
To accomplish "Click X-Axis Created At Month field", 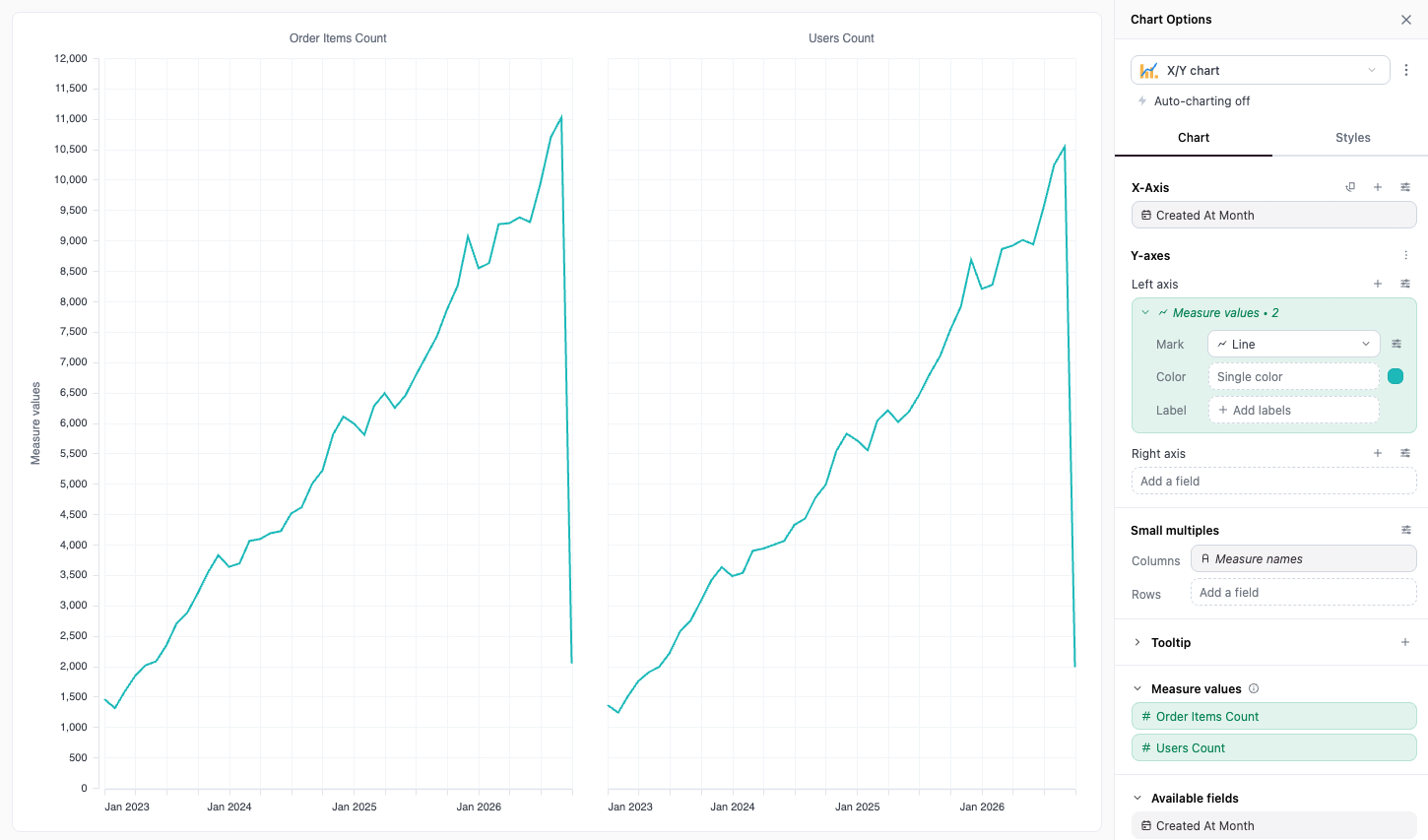I will [x=1274, y=215].
